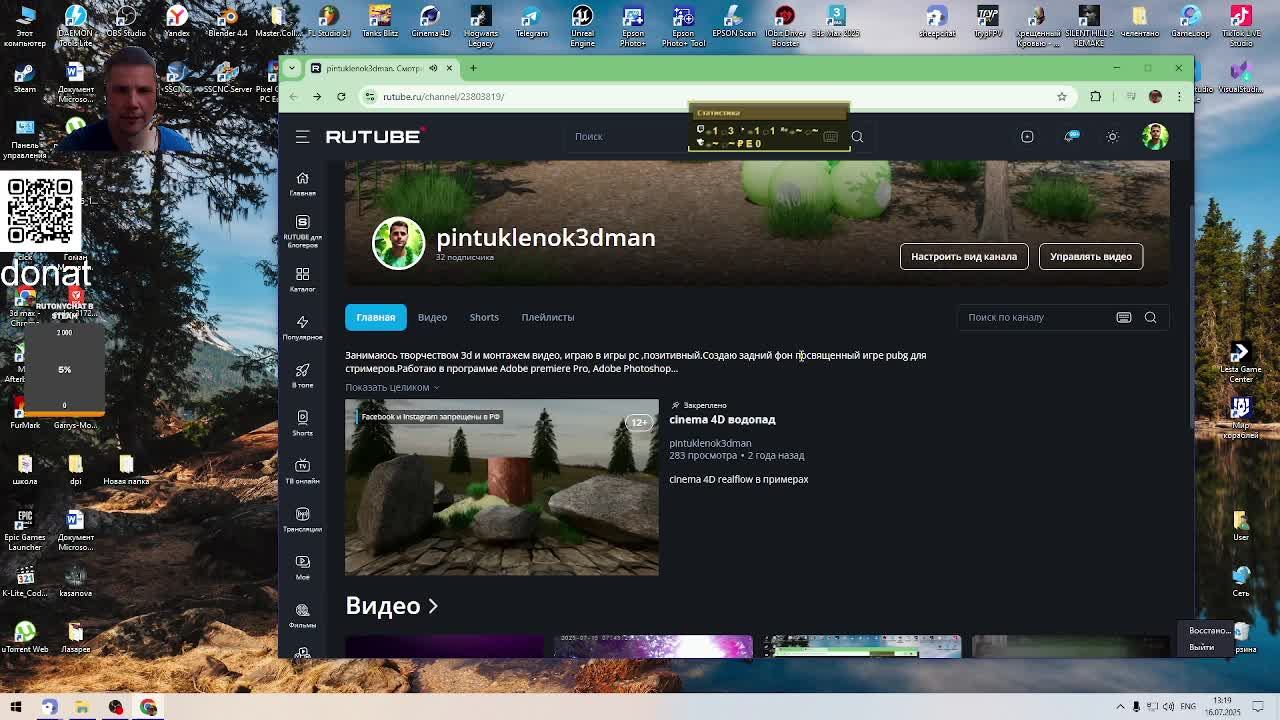1280x720 pixels.
Task: Open the TikTok LIVE Studio desktop icon
Action: [1241, 25]
